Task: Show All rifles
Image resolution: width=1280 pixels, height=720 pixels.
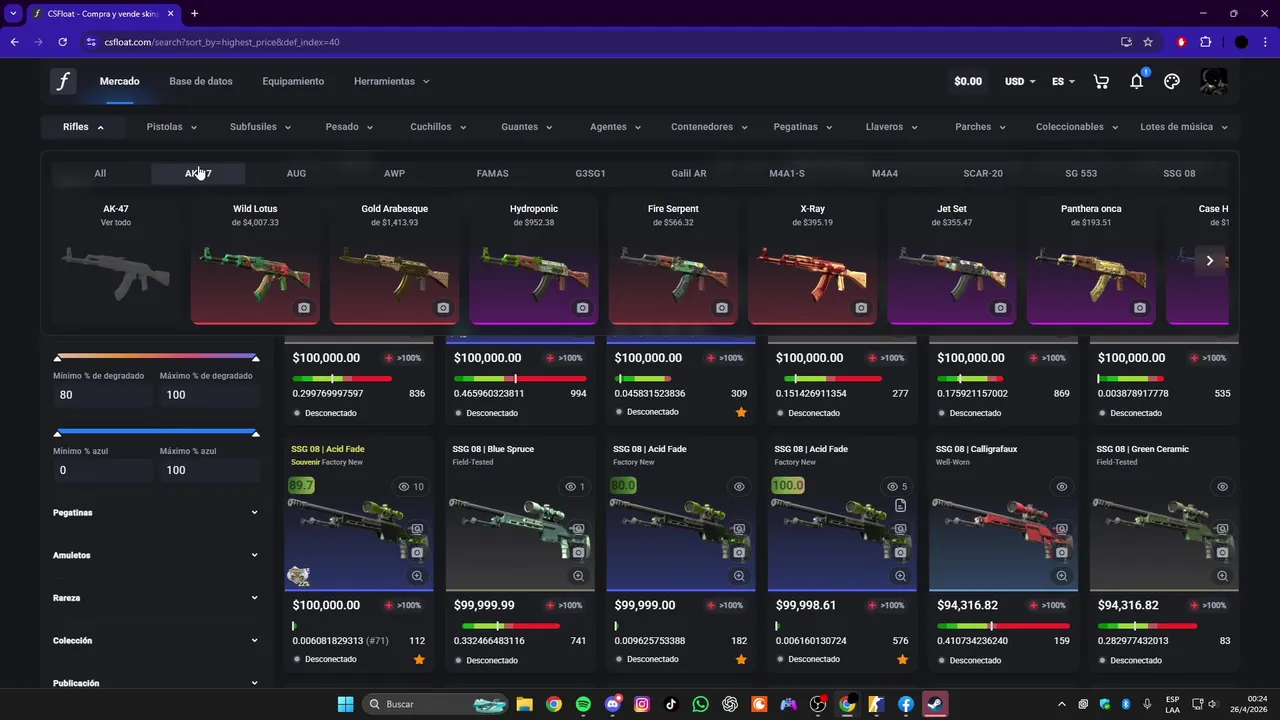Action: coord(100,173)
